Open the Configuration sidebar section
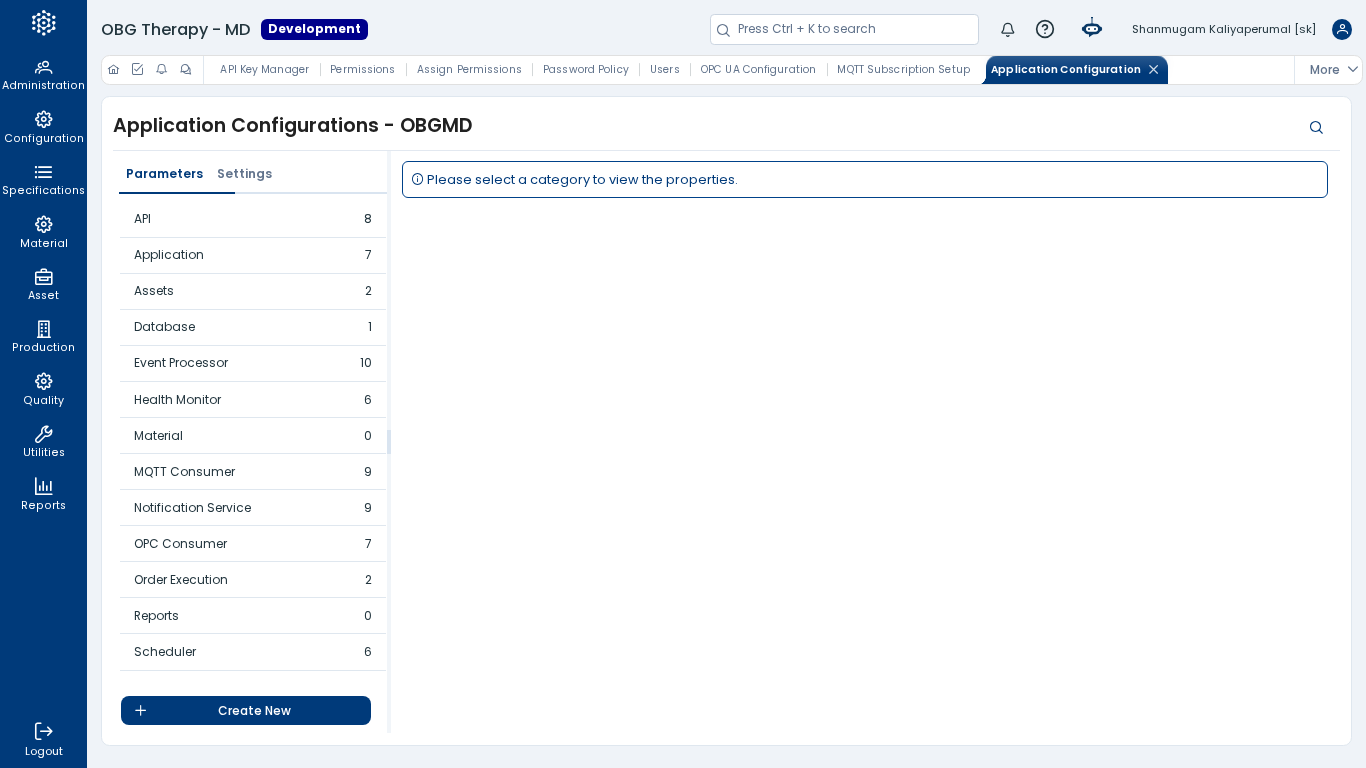Screen dimensions: 1366x768 (43, 128)
